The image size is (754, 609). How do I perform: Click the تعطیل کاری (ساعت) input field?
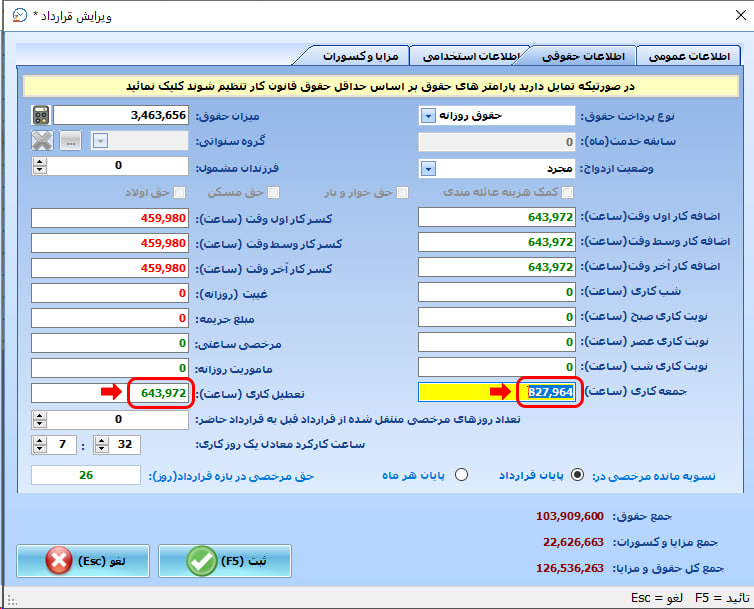point(110,393)
